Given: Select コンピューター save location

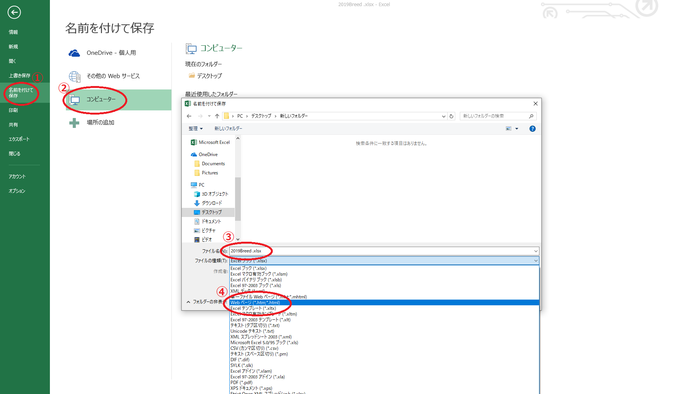Looking at the screenshot, I should (x=118, y=100).
